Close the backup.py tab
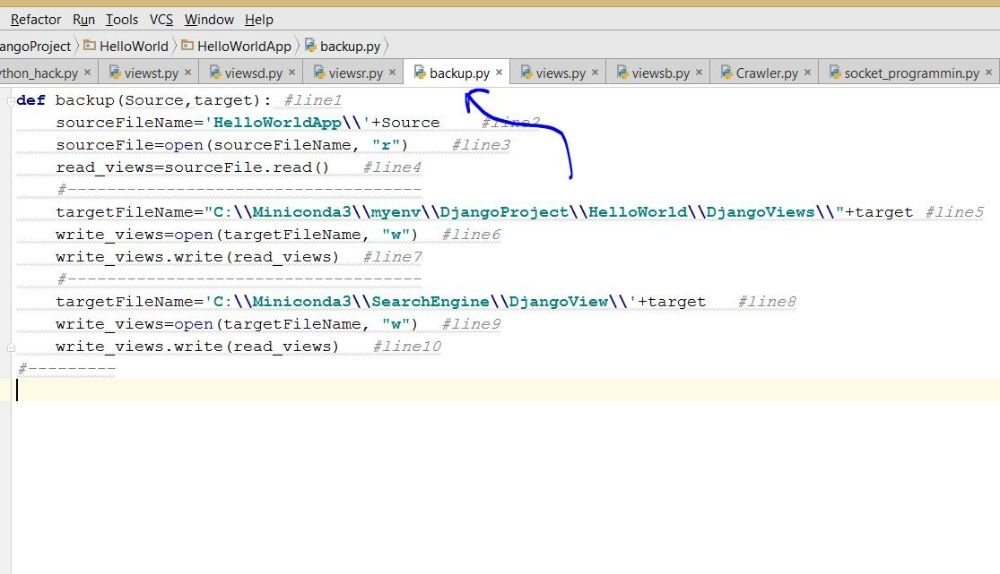This screenshot has height=574, width=1000. [499, 73]
